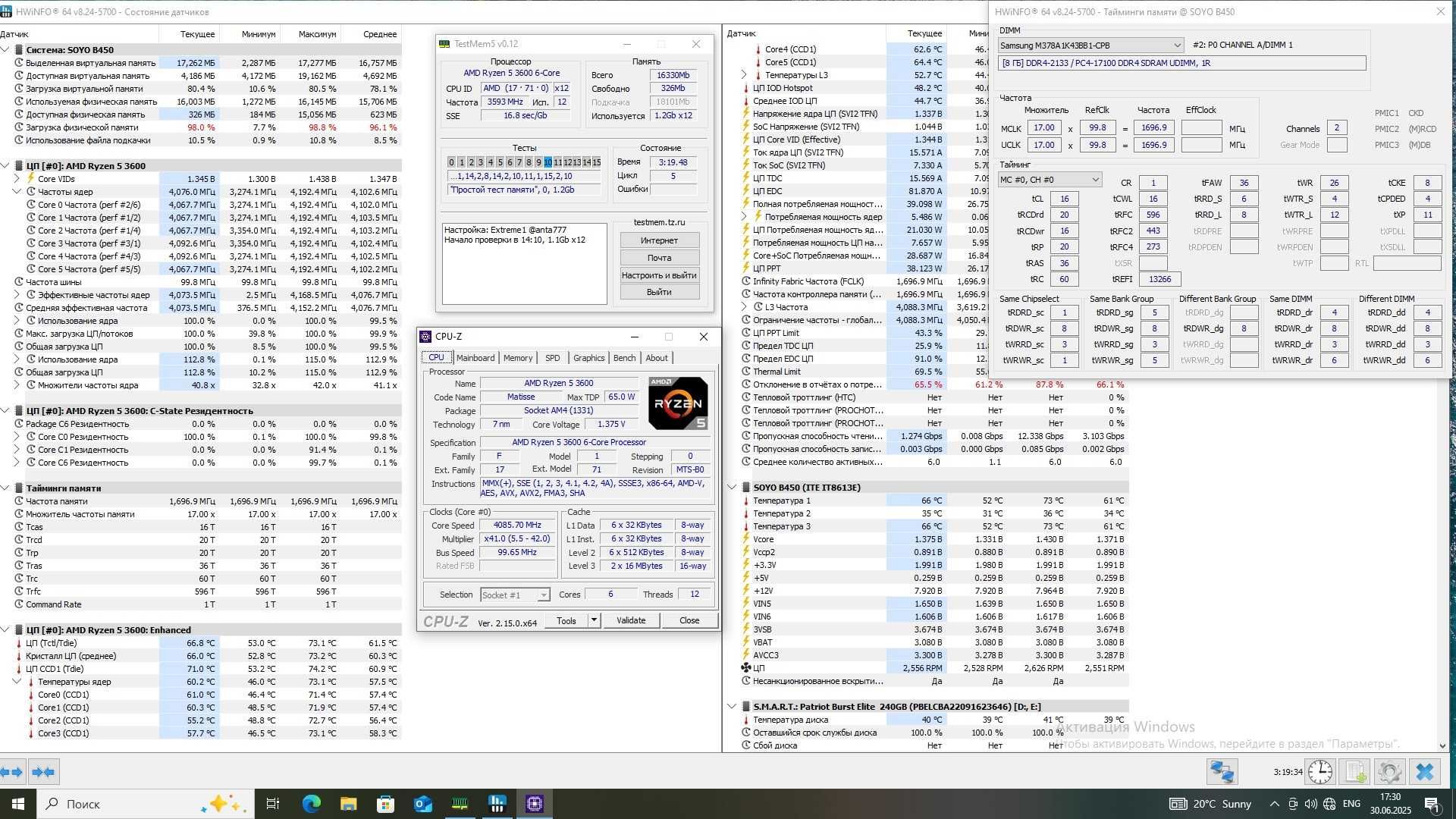Open the volume tray icon
This screenshot has width=1456, height=819.
click(x=1311, y=804)
